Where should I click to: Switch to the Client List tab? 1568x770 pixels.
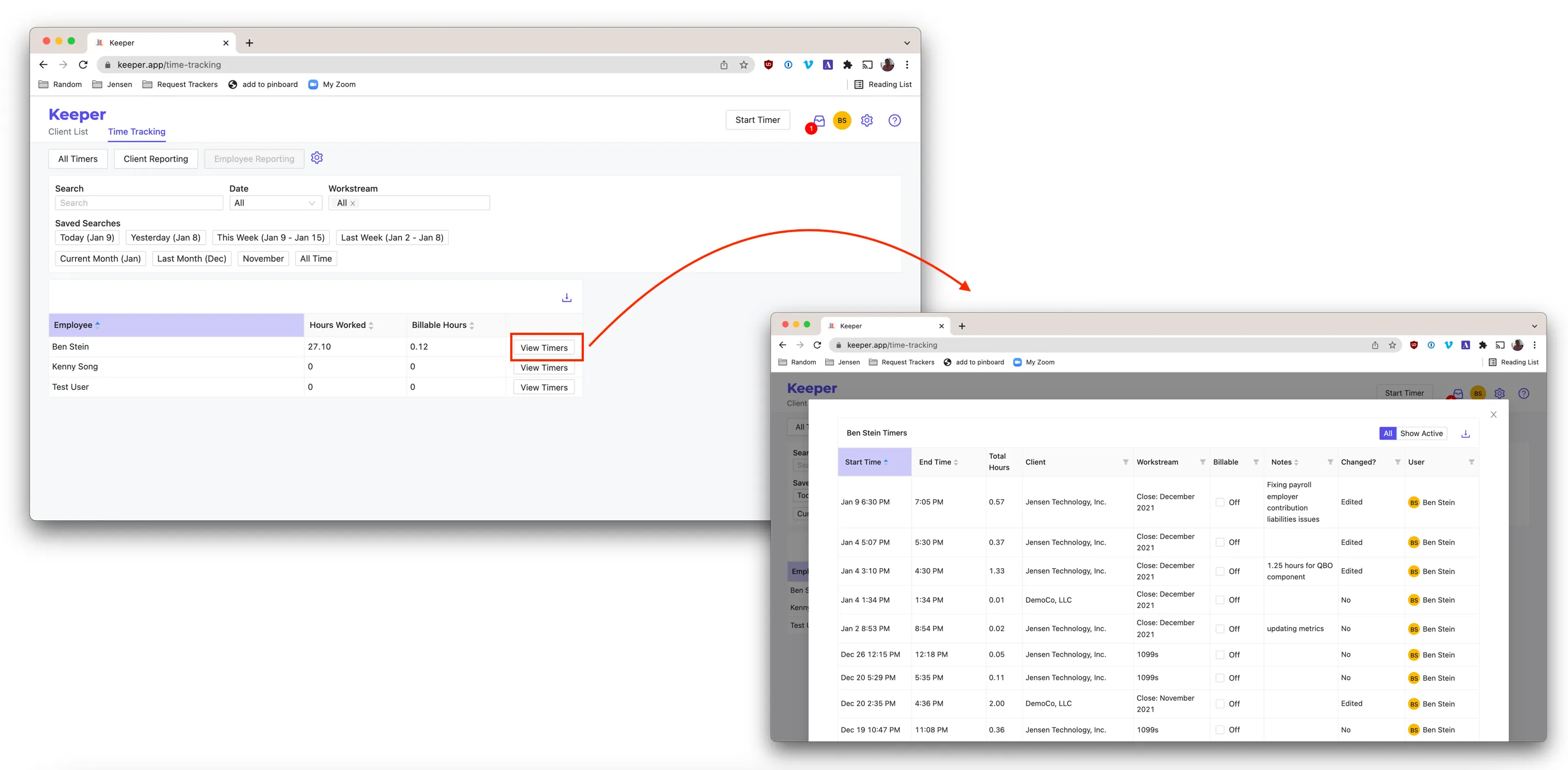click(68, 131)
